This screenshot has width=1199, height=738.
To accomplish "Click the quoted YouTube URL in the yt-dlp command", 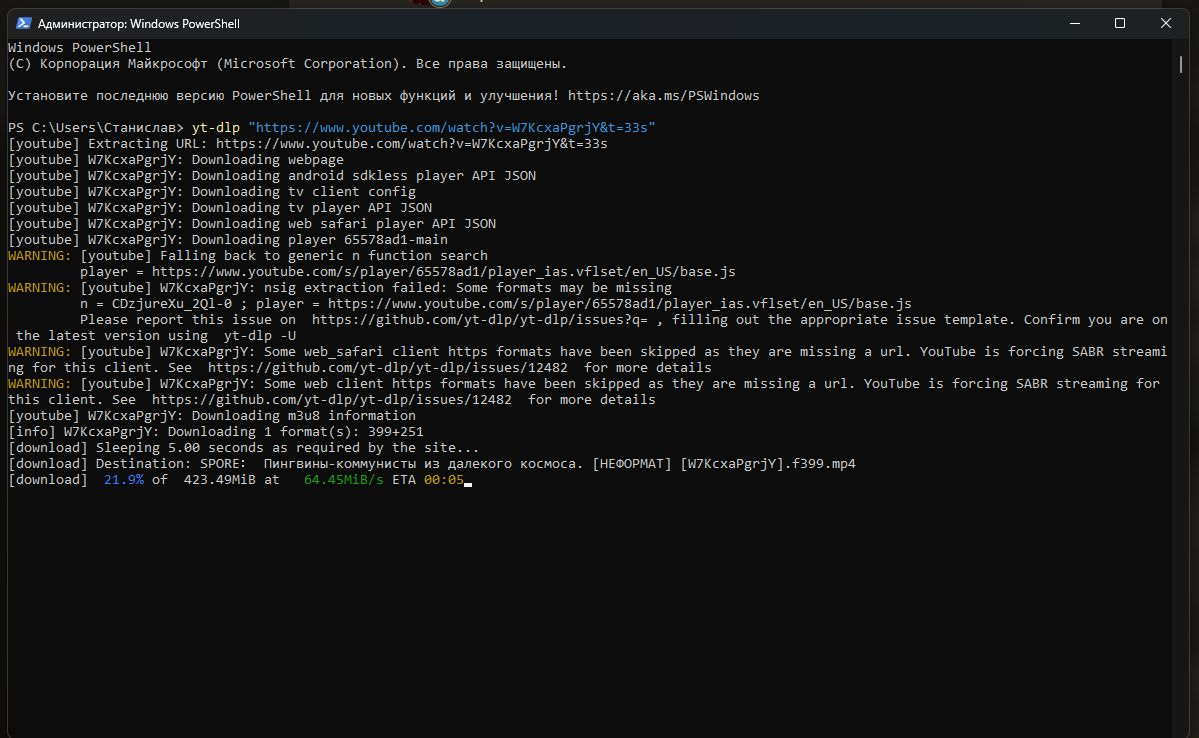I will pos(451,128).
